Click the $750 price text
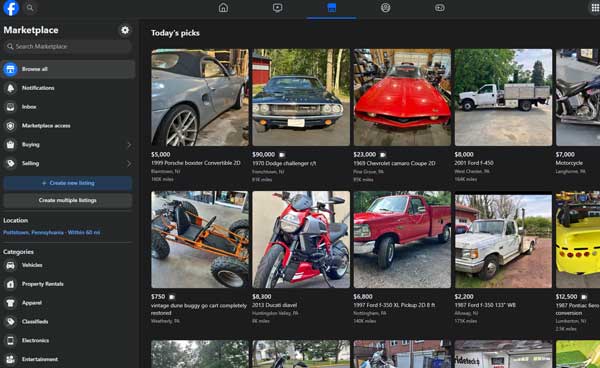Screen dimensions: 600x368 158,296
